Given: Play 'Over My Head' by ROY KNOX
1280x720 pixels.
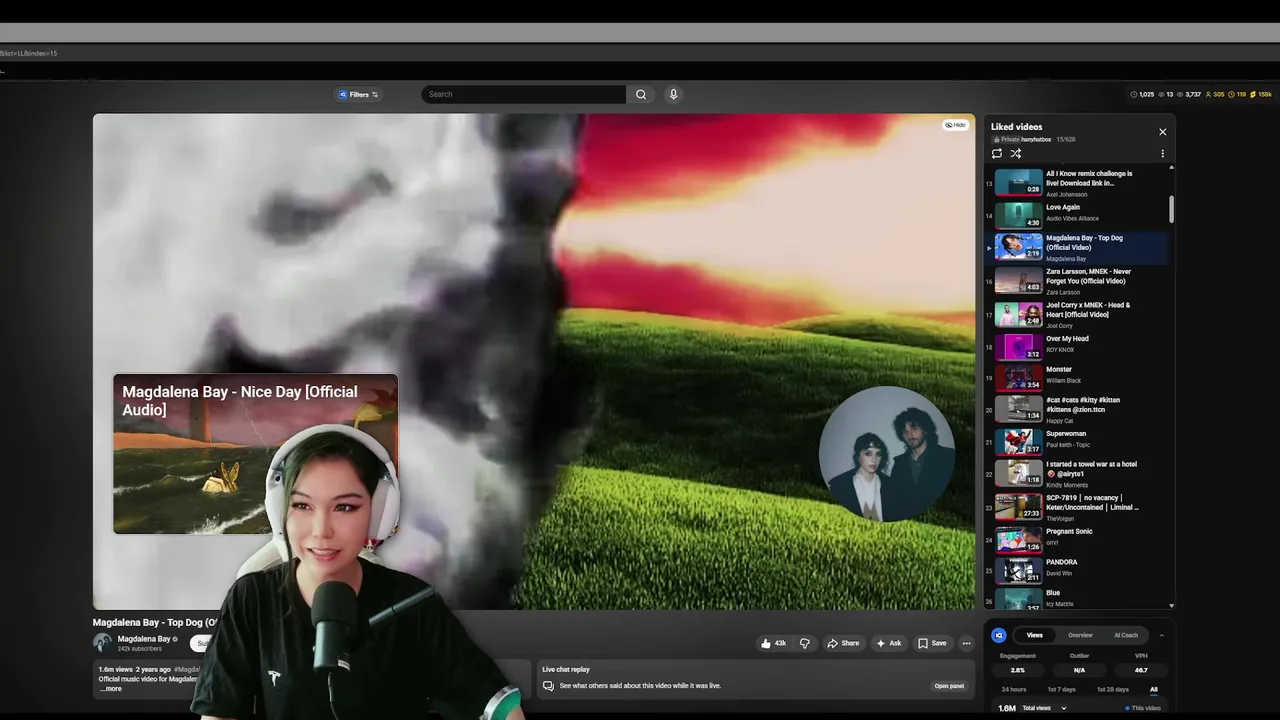Looking at the screenshot, I should pyautogui.click(x=1077, y=346).
